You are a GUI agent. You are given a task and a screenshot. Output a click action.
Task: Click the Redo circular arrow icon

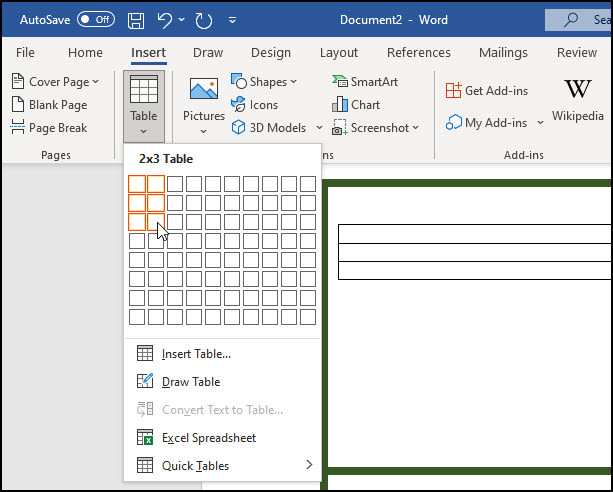(204, 20)
